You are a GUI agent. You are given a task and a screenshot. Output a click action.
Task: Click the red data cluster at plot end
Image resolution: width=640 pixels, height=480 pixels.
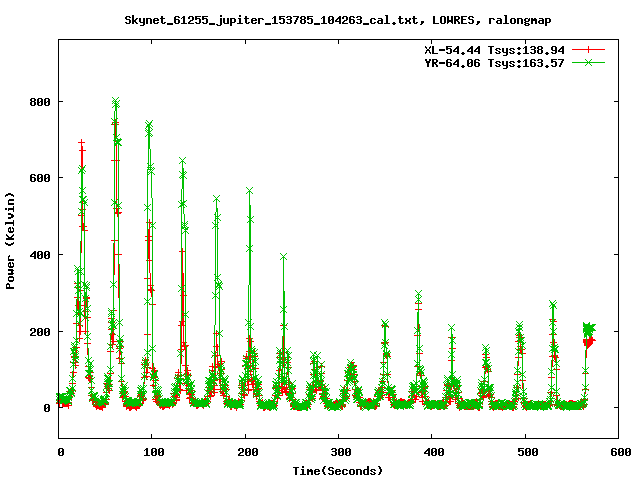(x=589, y=342)
